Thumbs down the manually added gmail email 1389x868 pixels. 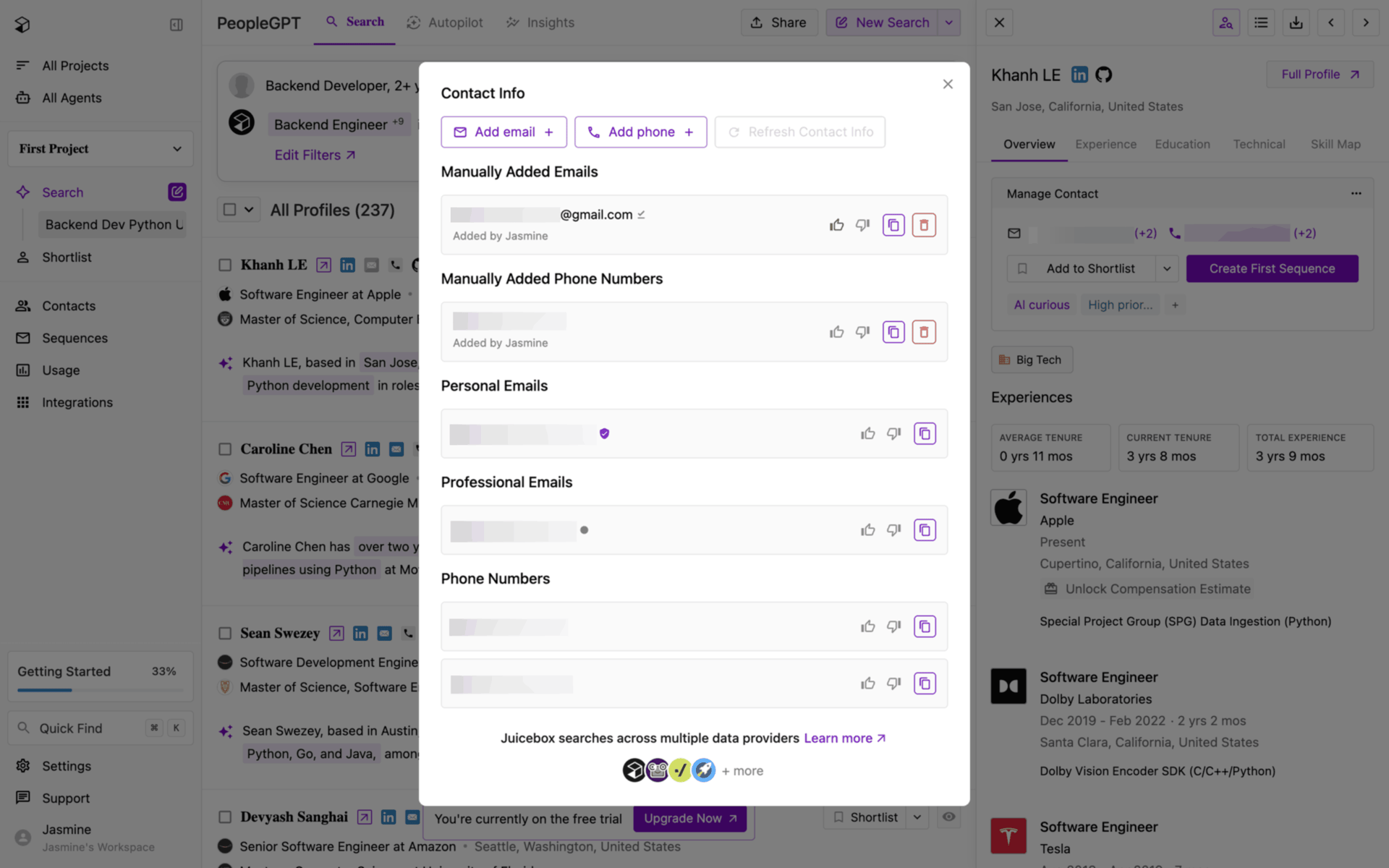[862, 225]
